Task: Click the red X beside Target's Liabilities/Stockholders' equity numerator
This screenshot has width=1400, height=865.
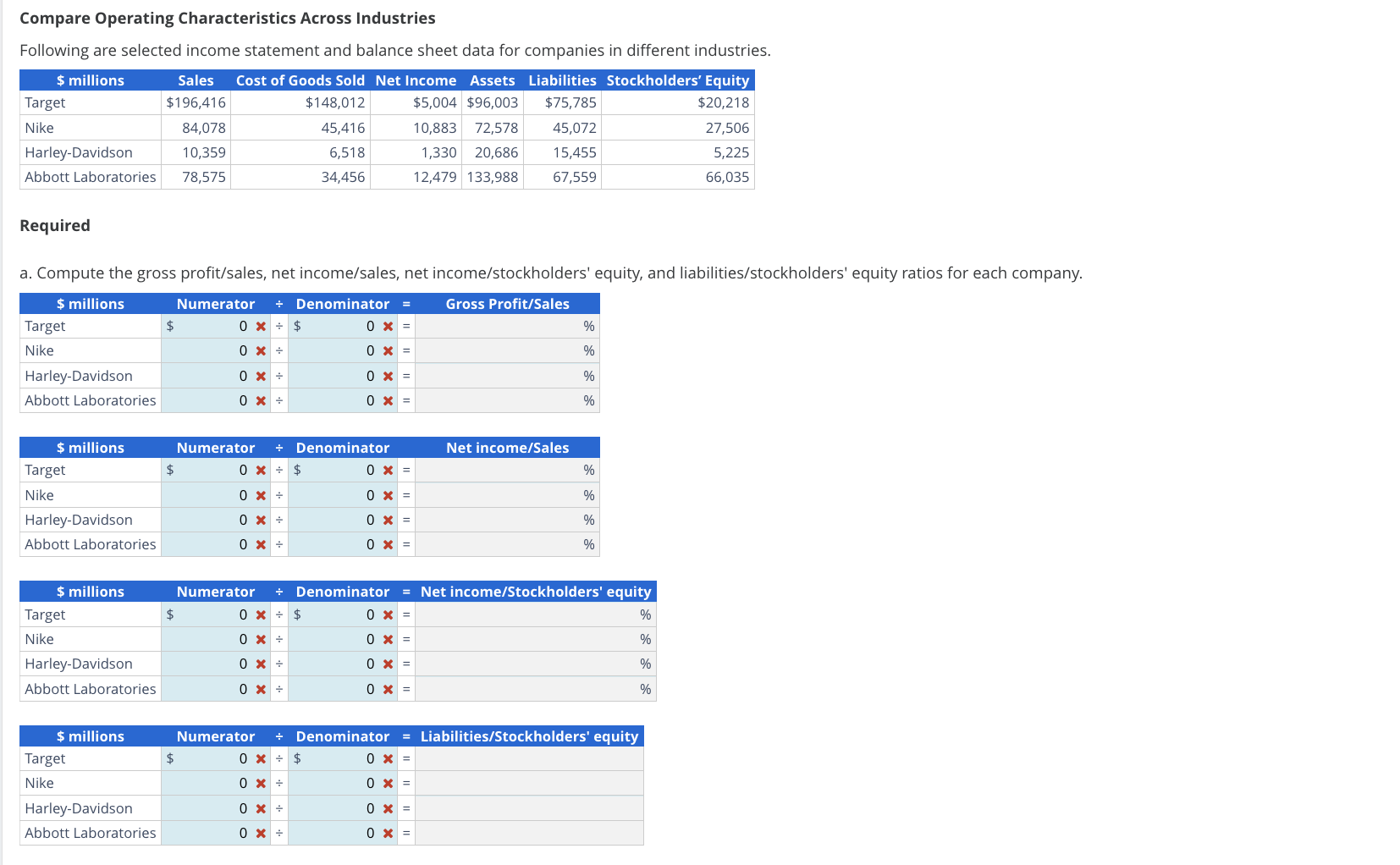Action: tap(260, 758)
